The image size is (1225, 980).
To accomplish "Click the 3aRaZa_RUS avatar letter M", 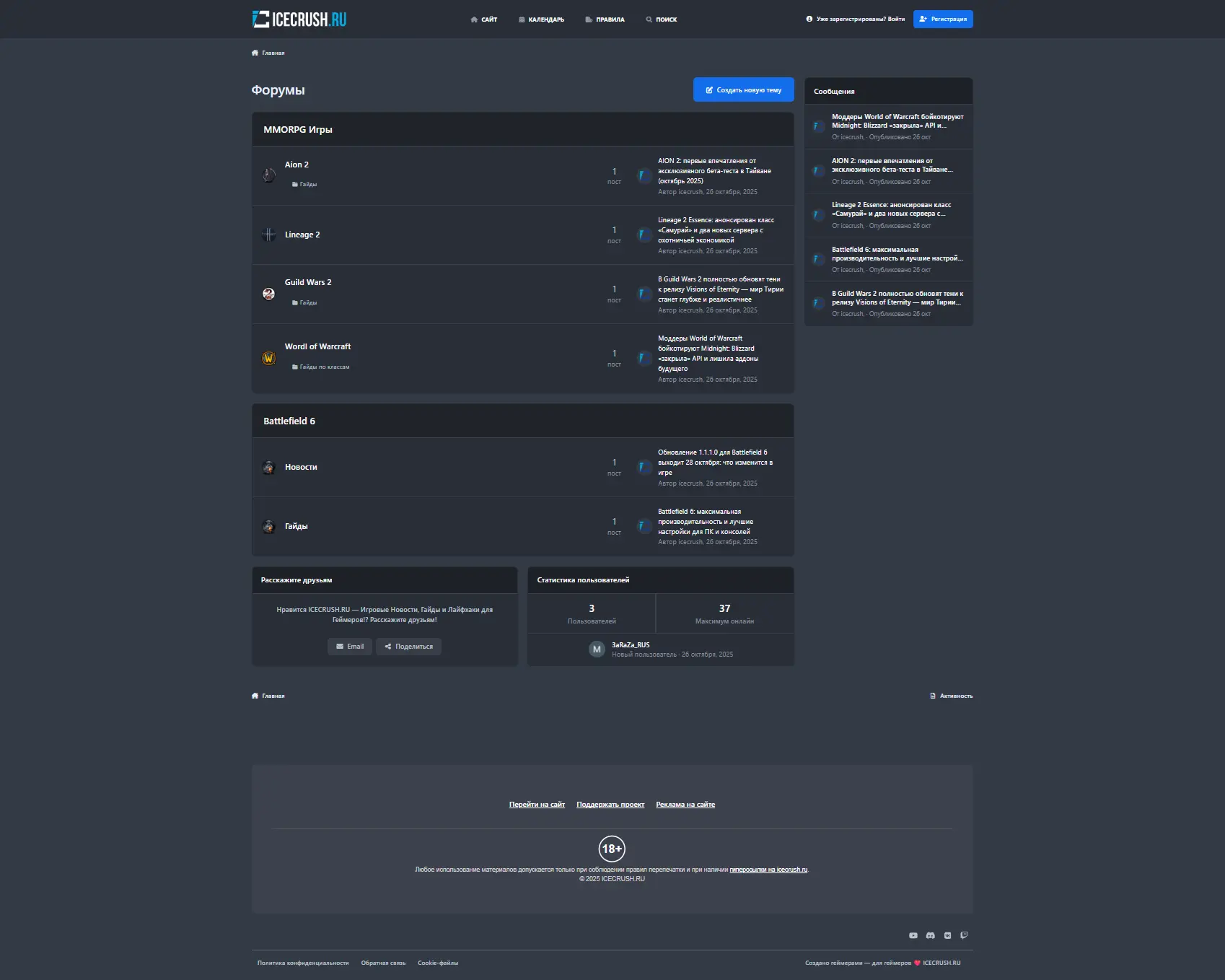I will [597, 649].
